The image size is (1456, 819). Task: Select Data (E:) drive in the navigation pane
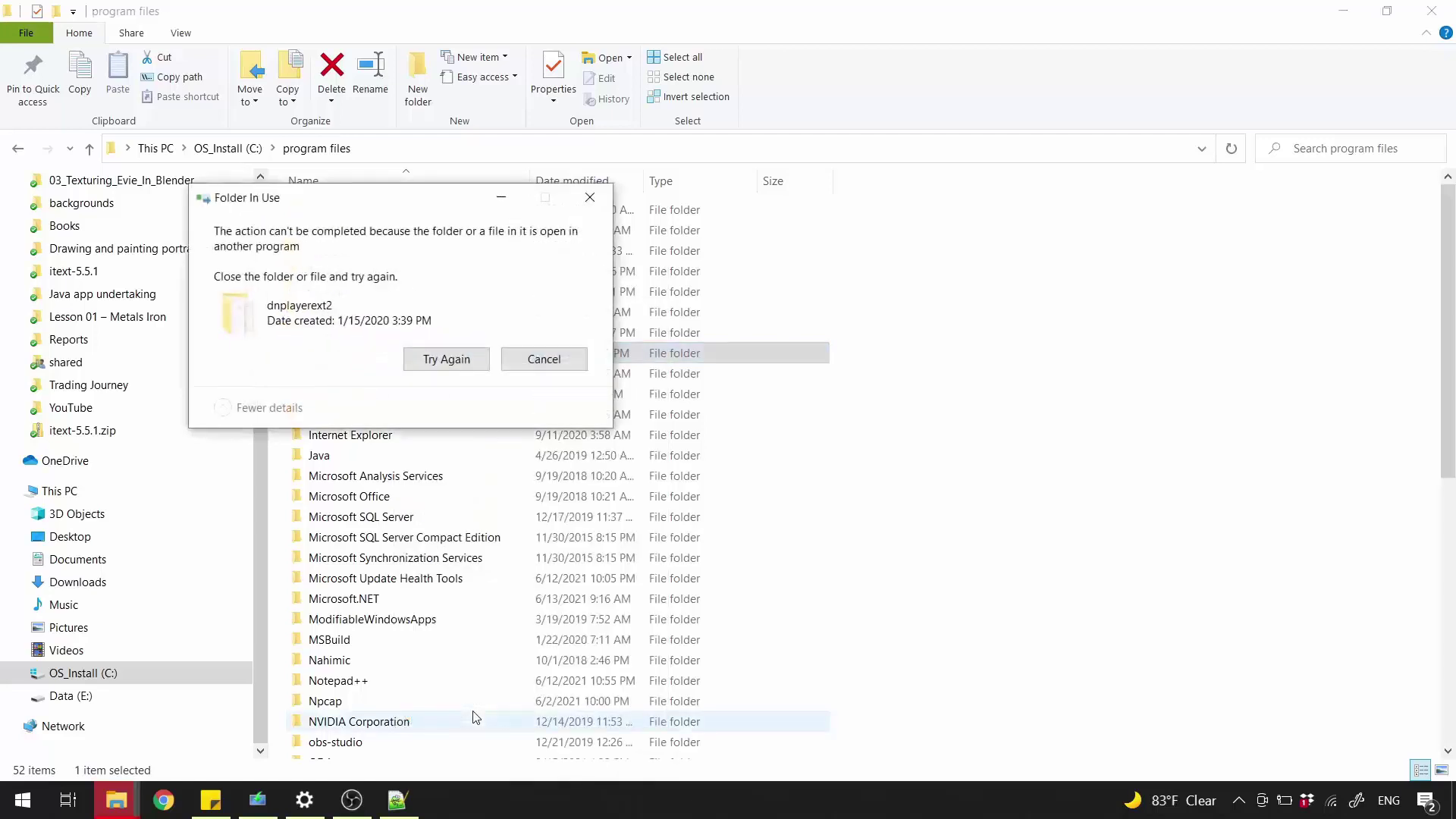(71, 696)
